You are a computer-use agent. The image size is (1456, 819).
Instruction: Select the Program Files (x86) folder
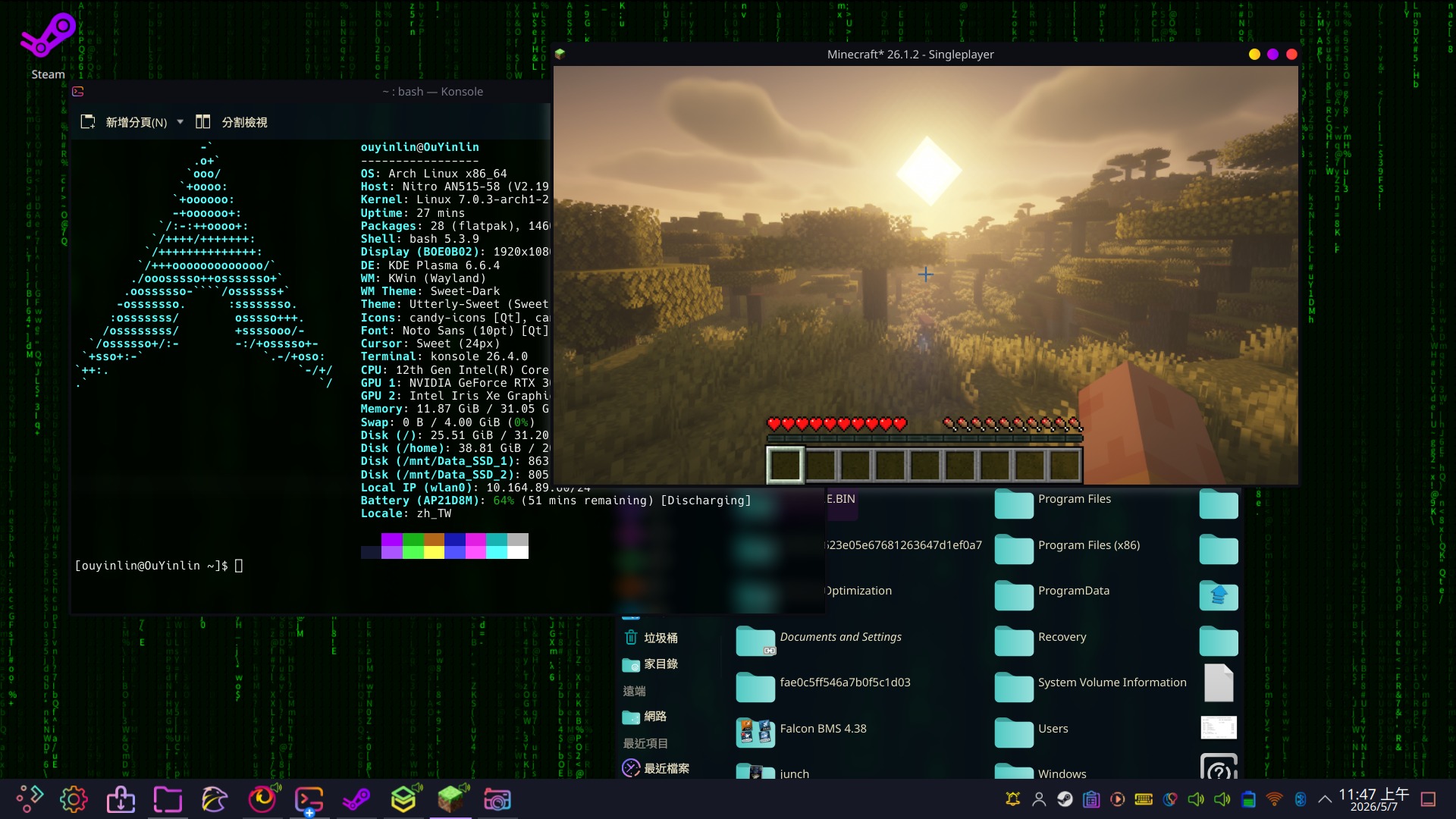tap(1068, 548)
